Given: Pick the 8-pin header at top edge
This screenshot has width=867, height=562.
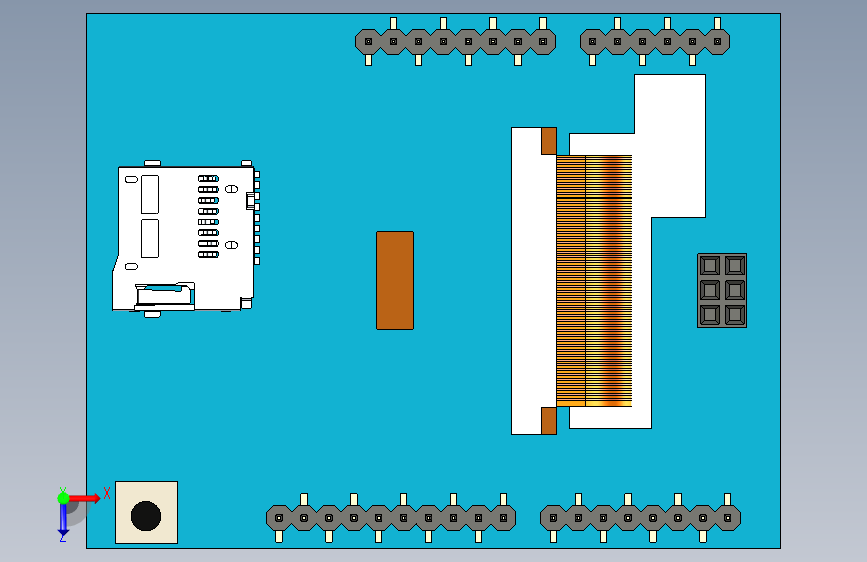Looking at the screenshot, I should pyautogui.click(x=456, y=41).
